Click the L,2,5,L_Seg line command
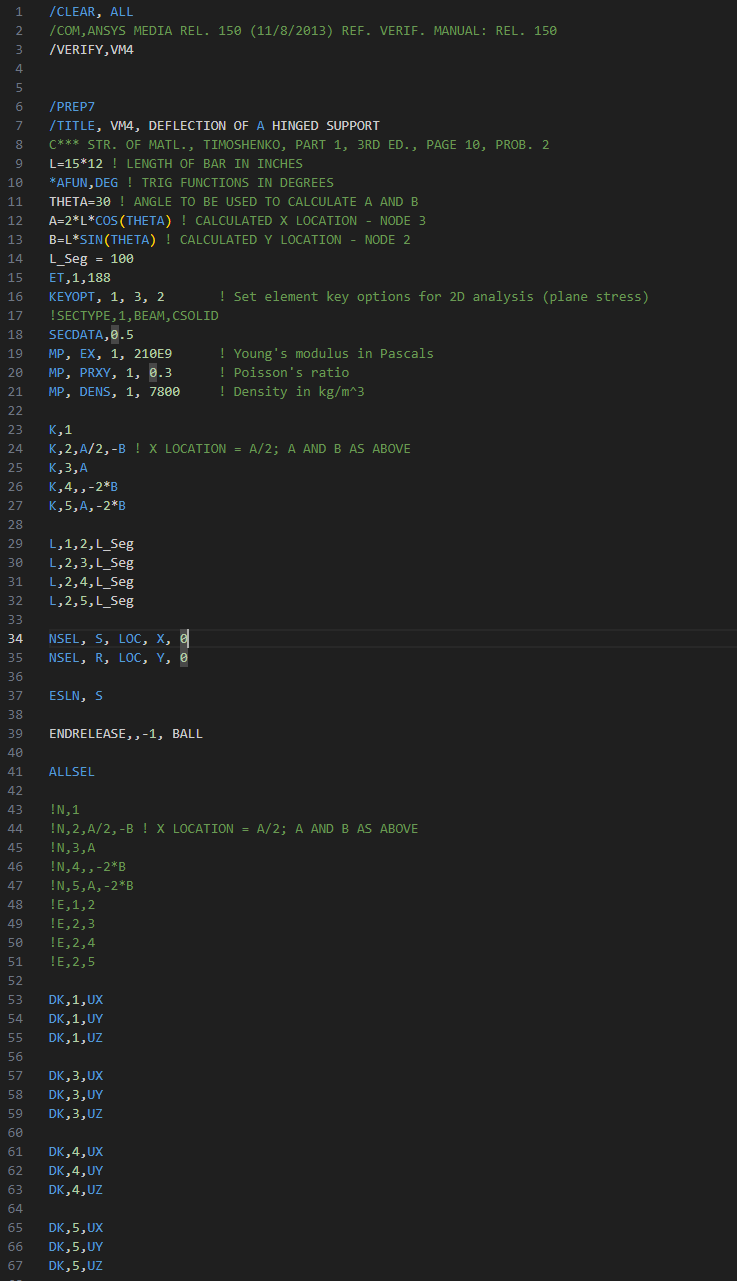The height and width of the screenshot is (1281, 737). click(91, 601)
